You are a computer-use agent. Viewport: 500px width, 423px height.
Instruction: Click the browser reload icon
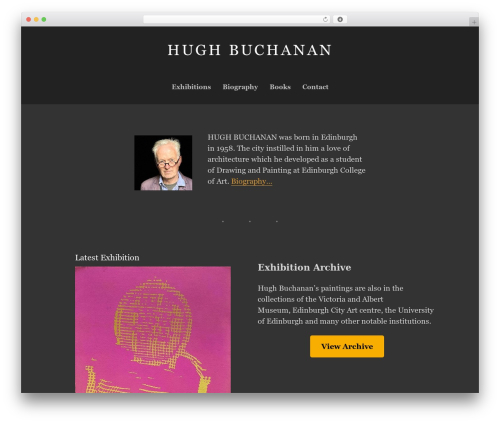325,19
